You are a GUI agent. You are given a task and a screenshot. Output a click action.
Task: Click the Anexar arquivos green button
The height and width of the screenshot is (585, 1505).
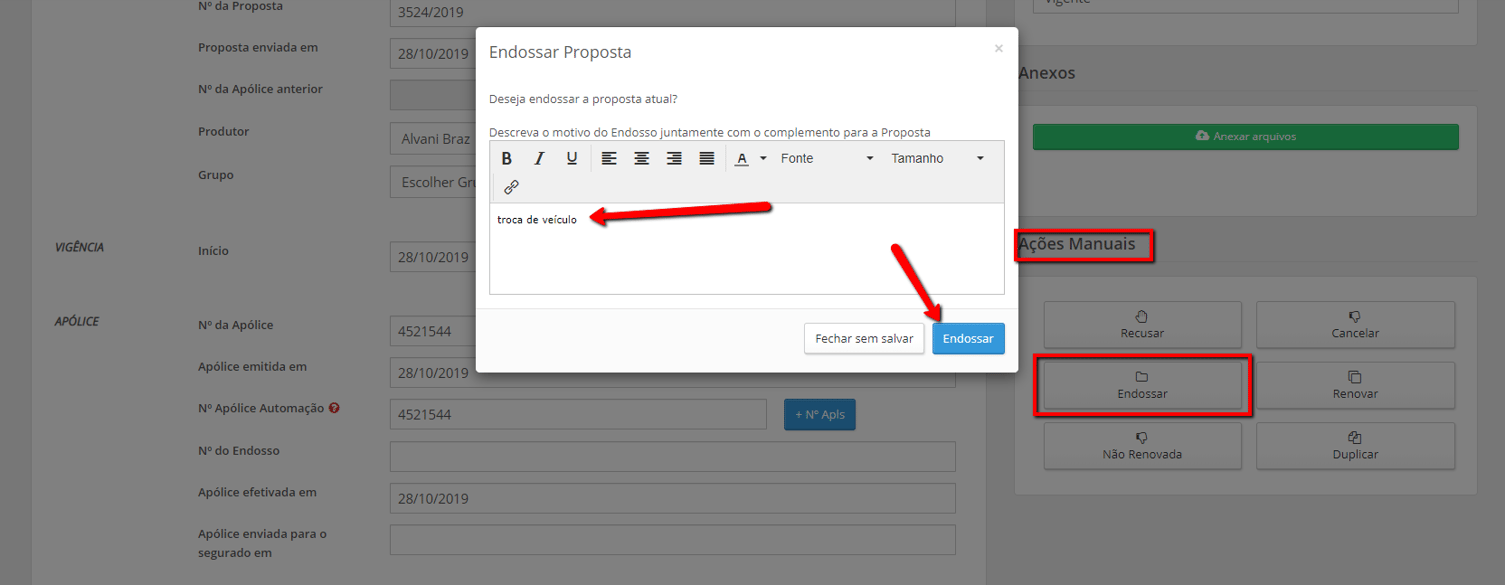point(1245,137)
